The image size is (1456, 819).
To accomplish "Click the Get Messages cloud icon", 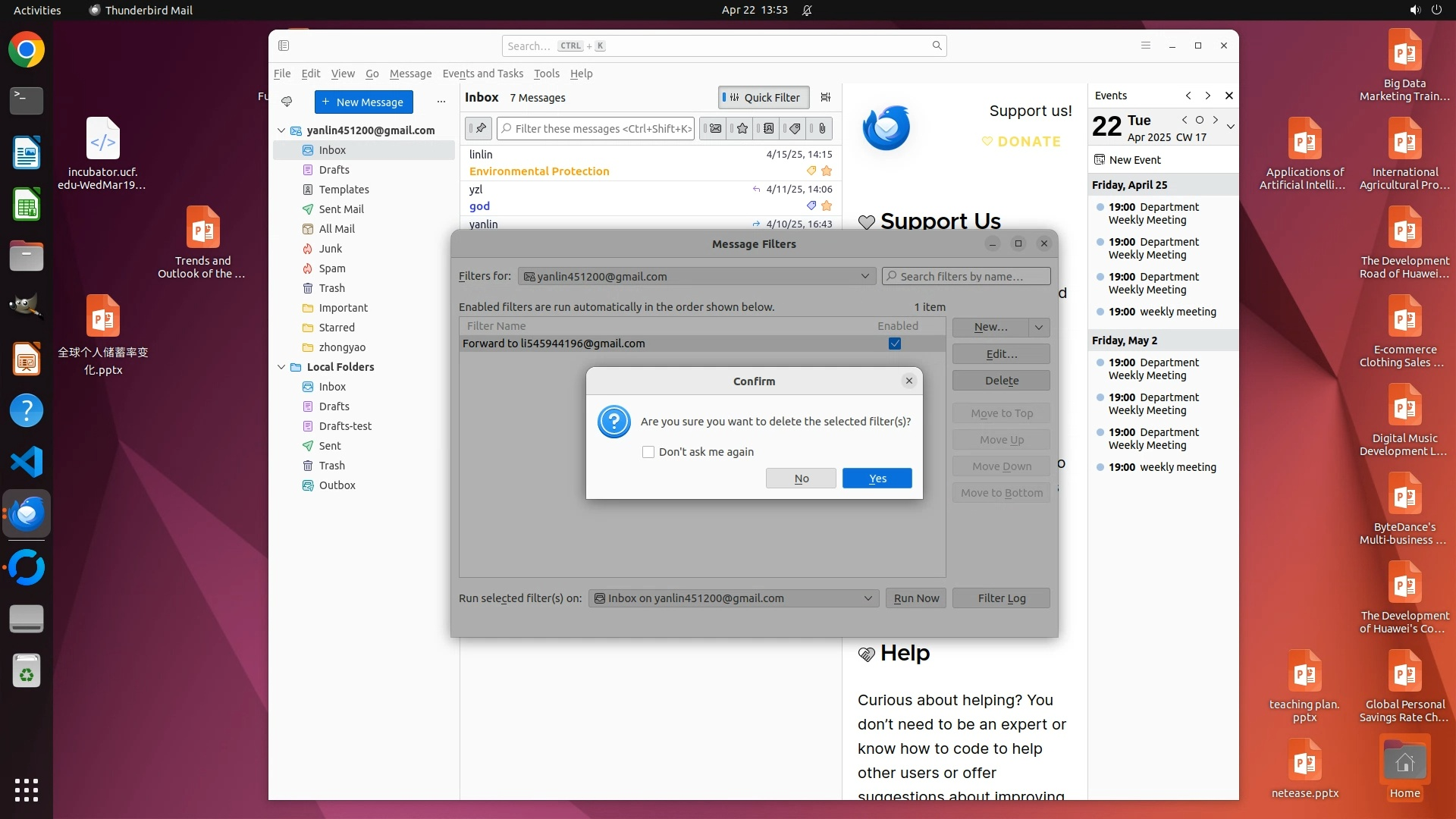I will (287, 102).
